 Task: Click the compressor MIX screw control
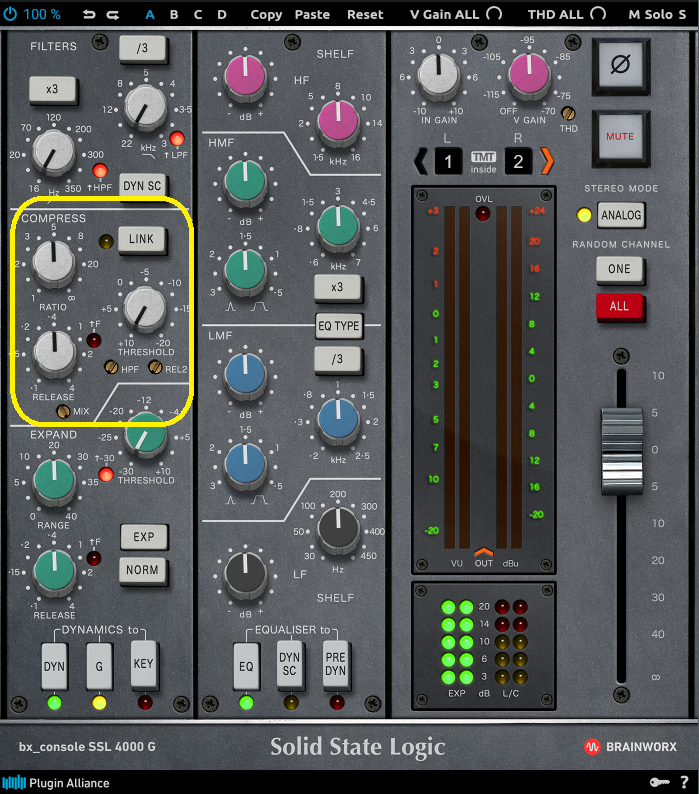point(63,411)
